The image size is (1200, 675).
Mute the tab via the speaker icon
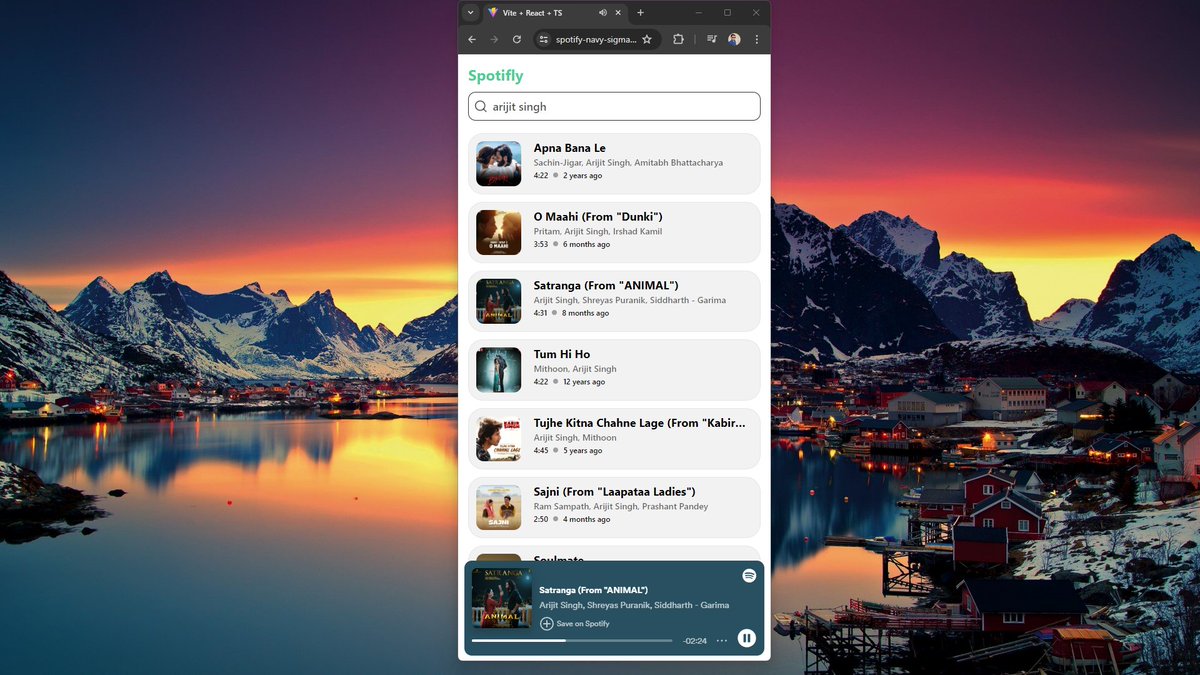(x=602, y=13)
